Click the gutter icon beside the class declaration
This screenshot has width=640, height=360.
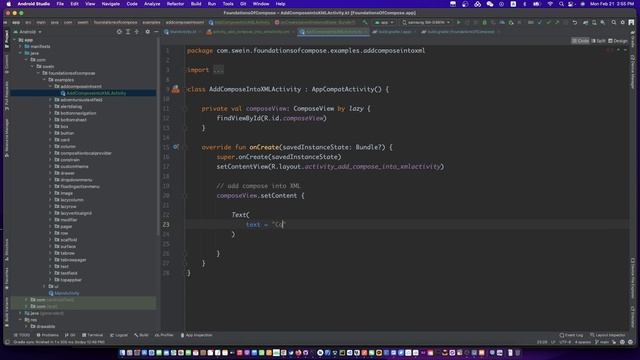176,89
